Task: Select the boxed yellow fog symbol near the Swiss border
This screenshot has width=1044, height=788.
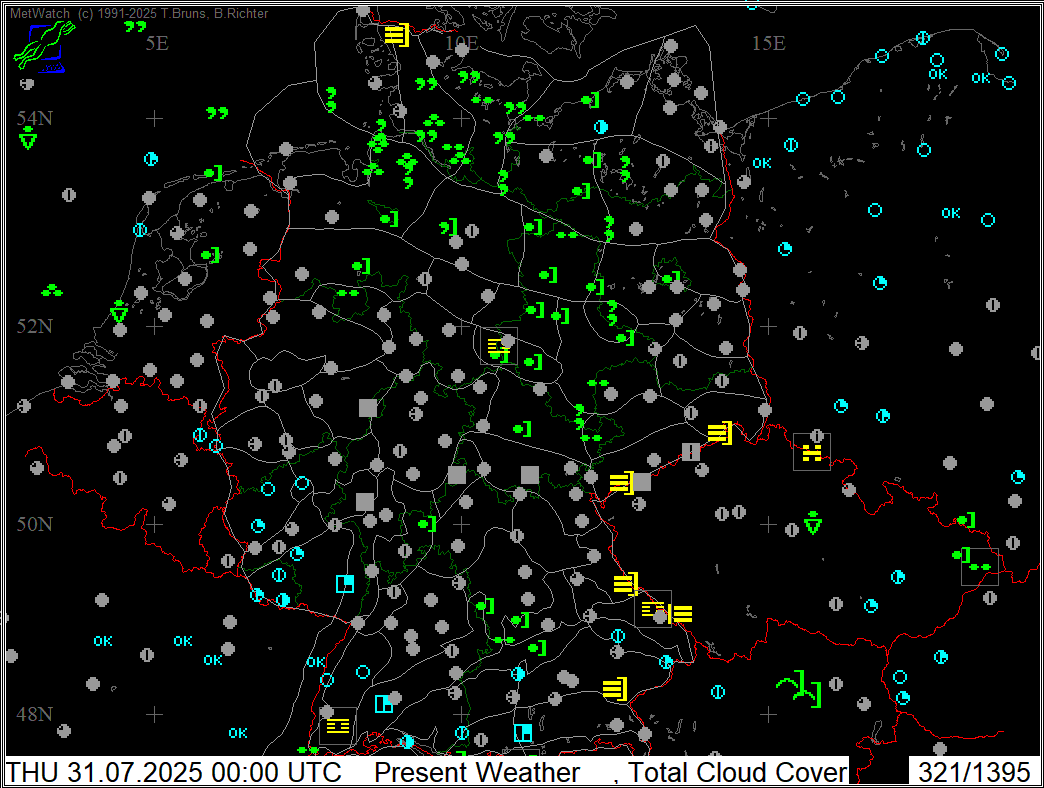Action: (x=338, y=726)
